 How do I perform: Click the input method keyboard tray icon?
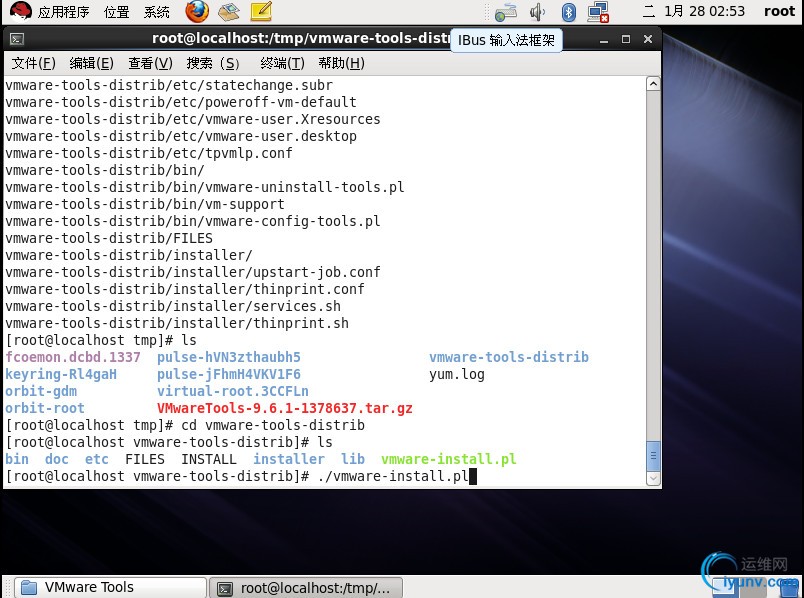[506, 12]
